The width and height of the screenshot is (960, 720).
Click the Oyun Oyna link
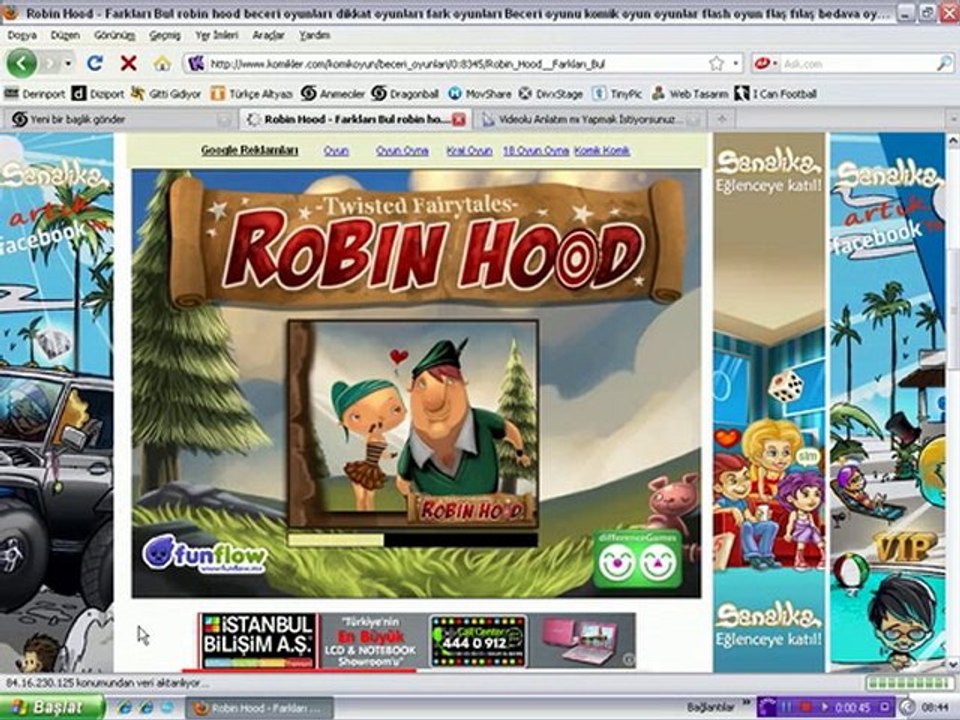point(402,151)
